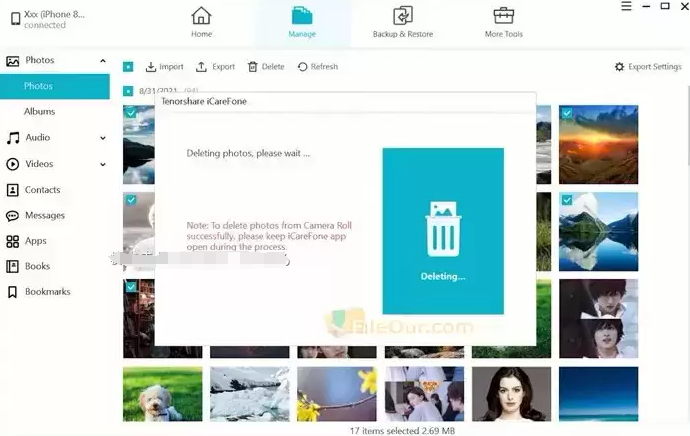The height and width of the screenshot is (436, 690).
Task: Click the Delete trash button
Action: coord(266,66)
